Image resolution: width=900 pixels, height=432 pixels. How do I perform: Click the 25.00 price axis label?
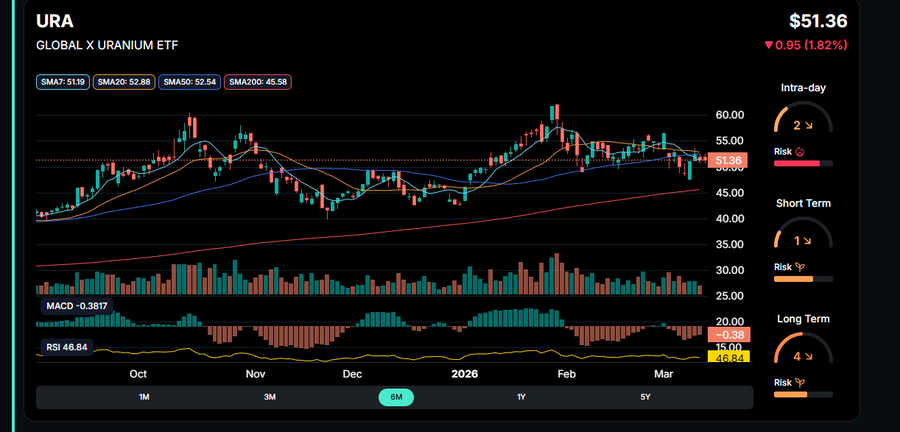729,296
